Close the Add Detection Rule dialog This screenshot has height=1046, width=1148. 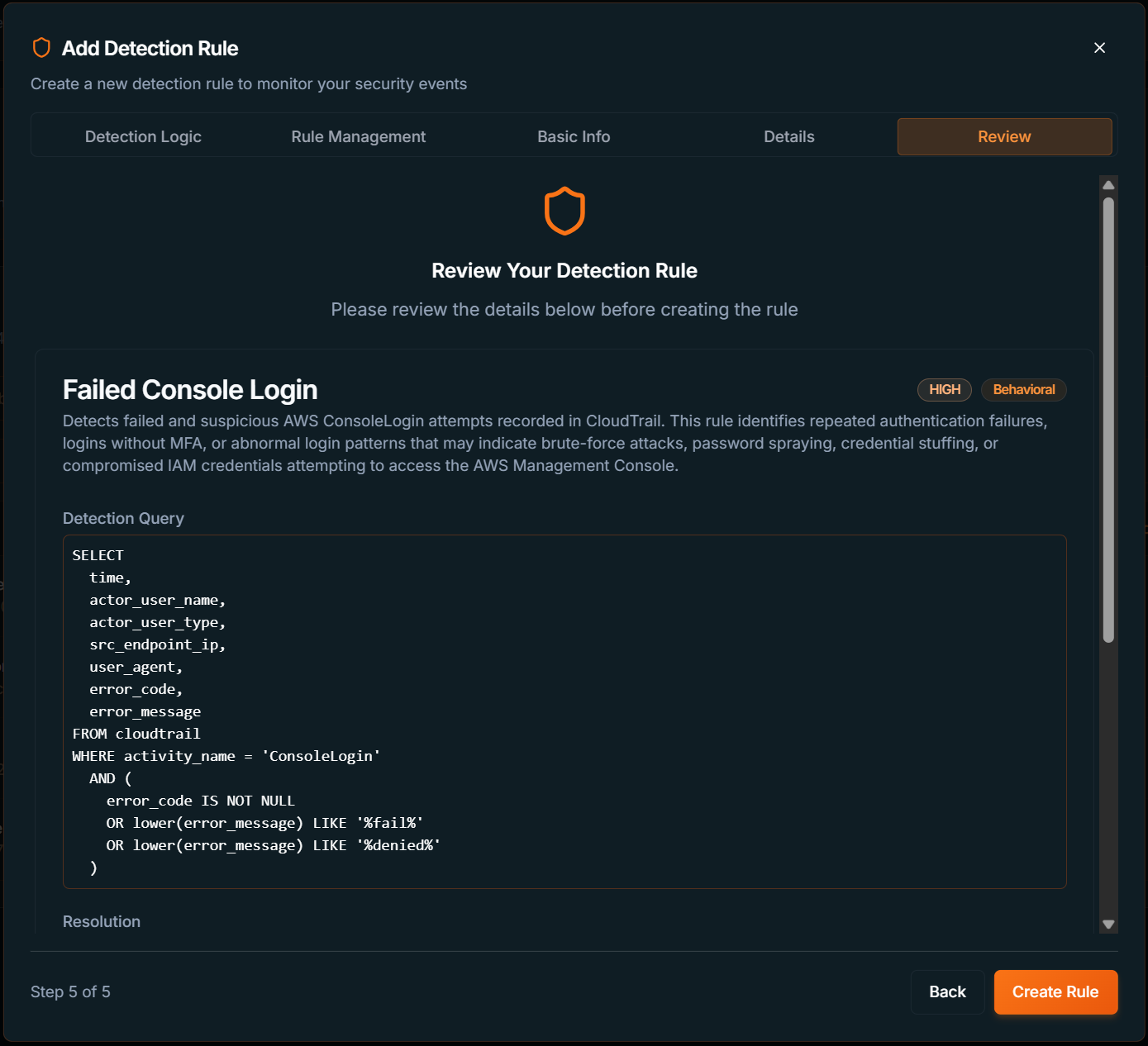1099,48
